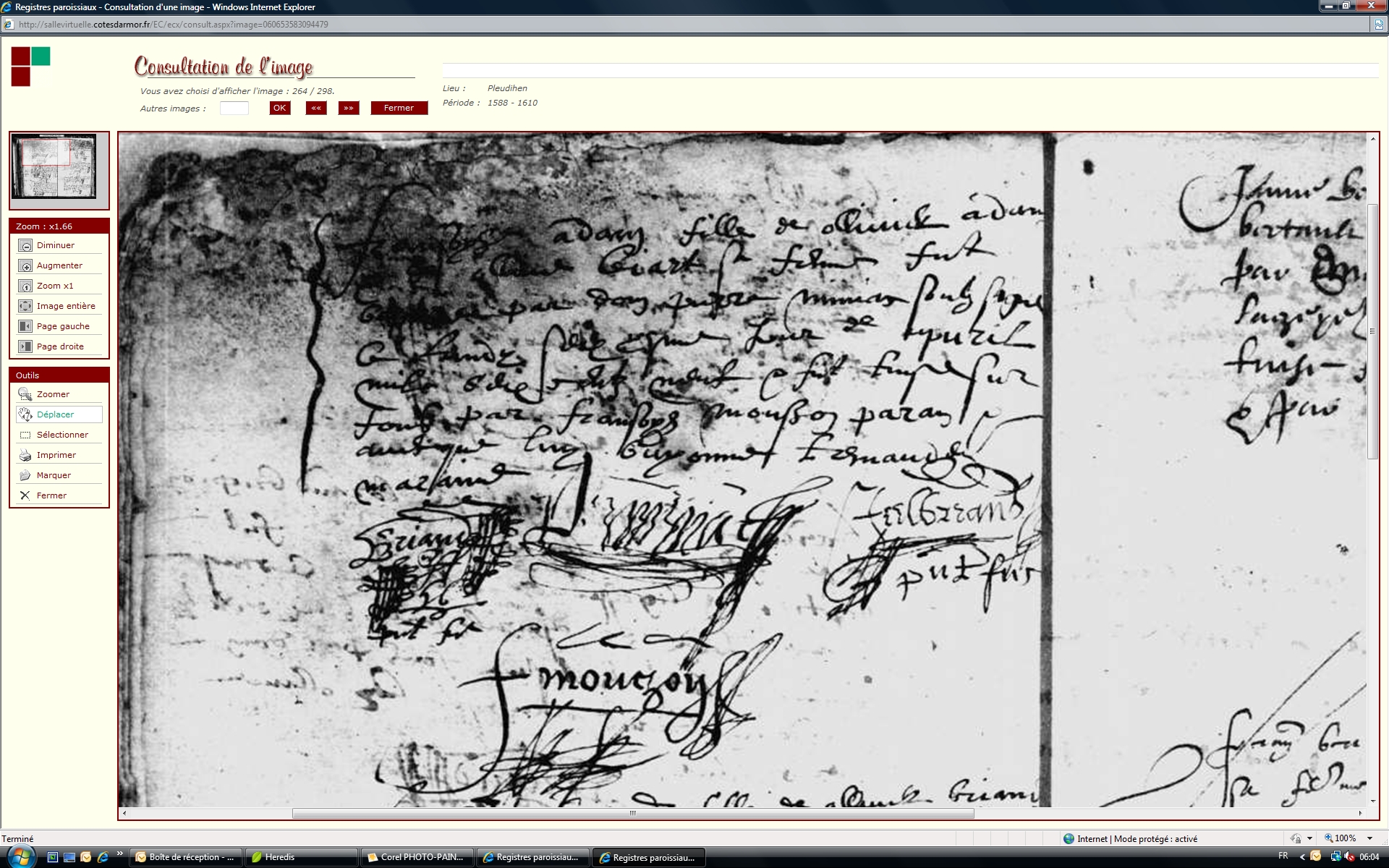This screenshot has width=1389, height=868.
Task: Click the Augmenter zoom-in icon
Action: pos(25,265)
